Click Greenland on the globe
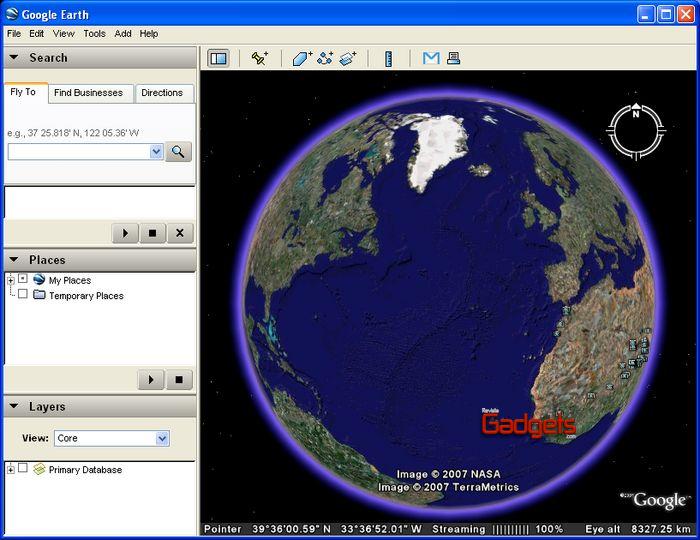700x540 pixels. tap(438, 150)
